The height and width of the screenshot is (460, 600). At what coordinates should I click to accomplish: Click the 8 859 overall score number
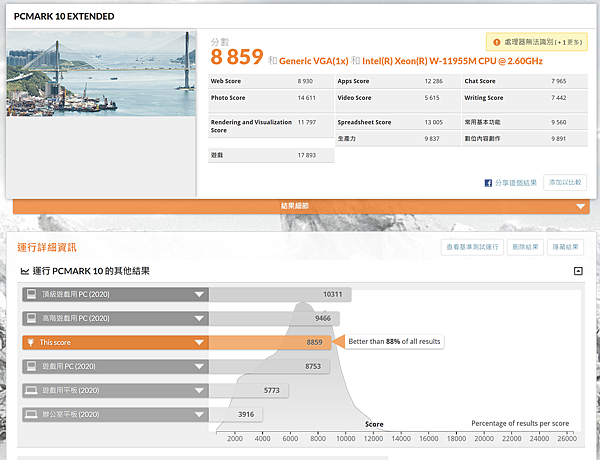click(236, 57)
